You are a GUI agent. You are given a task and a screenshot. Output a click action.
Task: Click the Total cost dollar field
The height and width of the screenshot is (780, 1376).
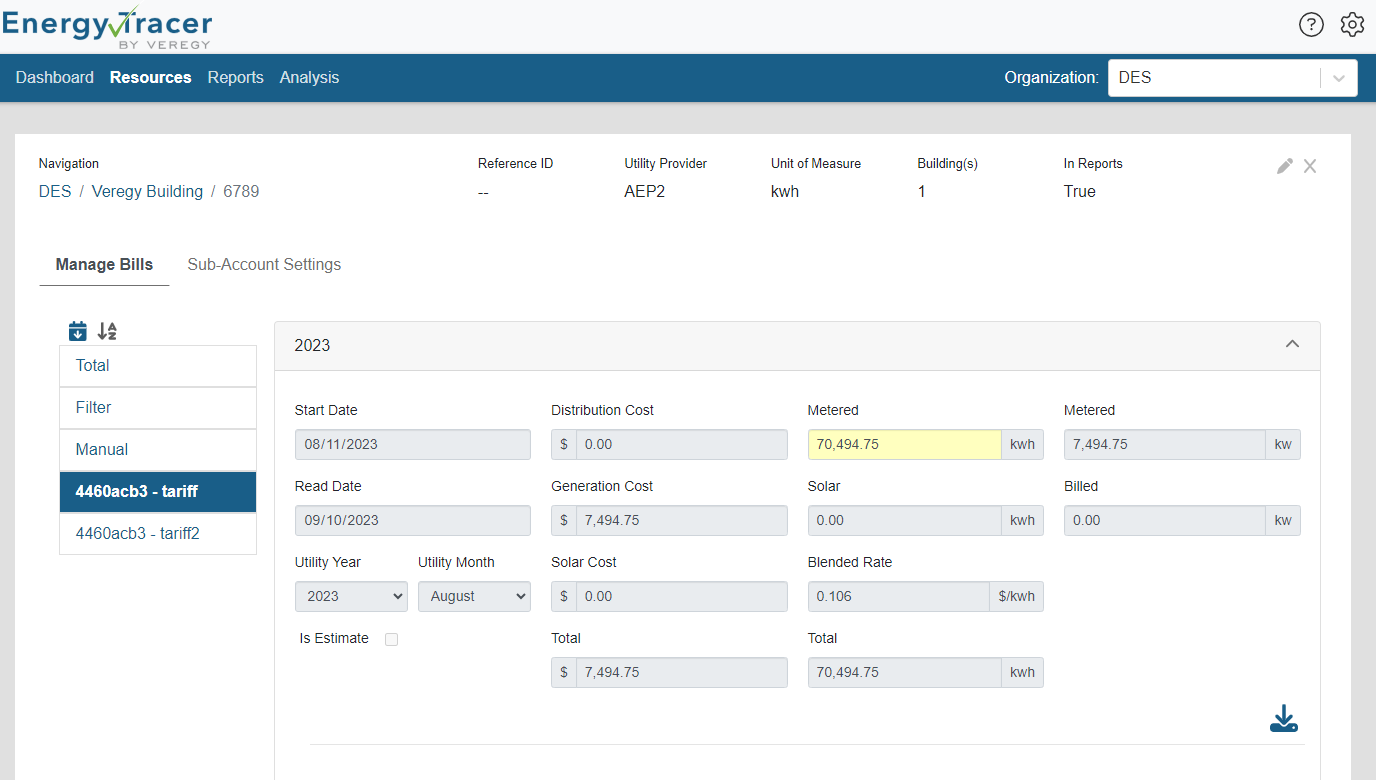tap(682, 672)
